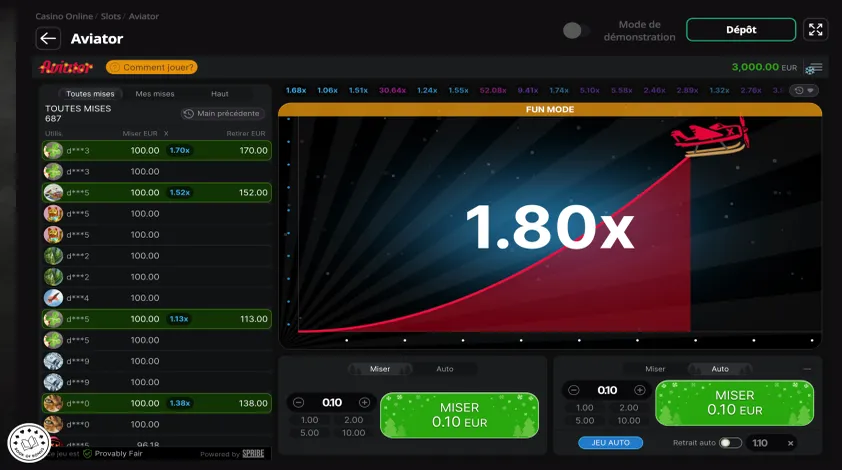Place bet with right MISER 0.10 EUR button
The height and width of the screenshot is (470, 842).
coord(735,403)
